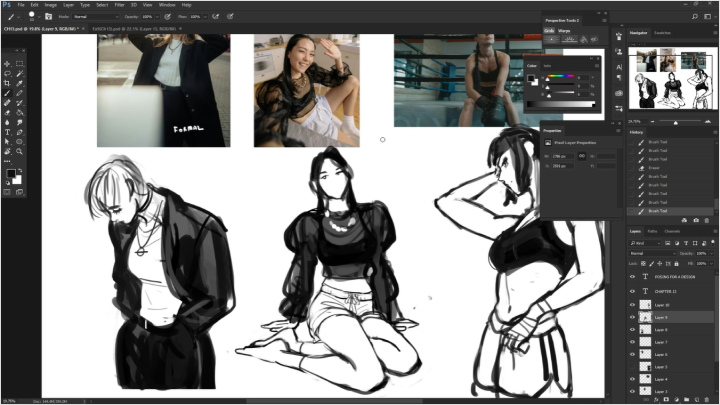This screenshot has width=720, height=405.
Task: Hide the POSING FOR A DESIGN text layer
Action: pos(632,277)
